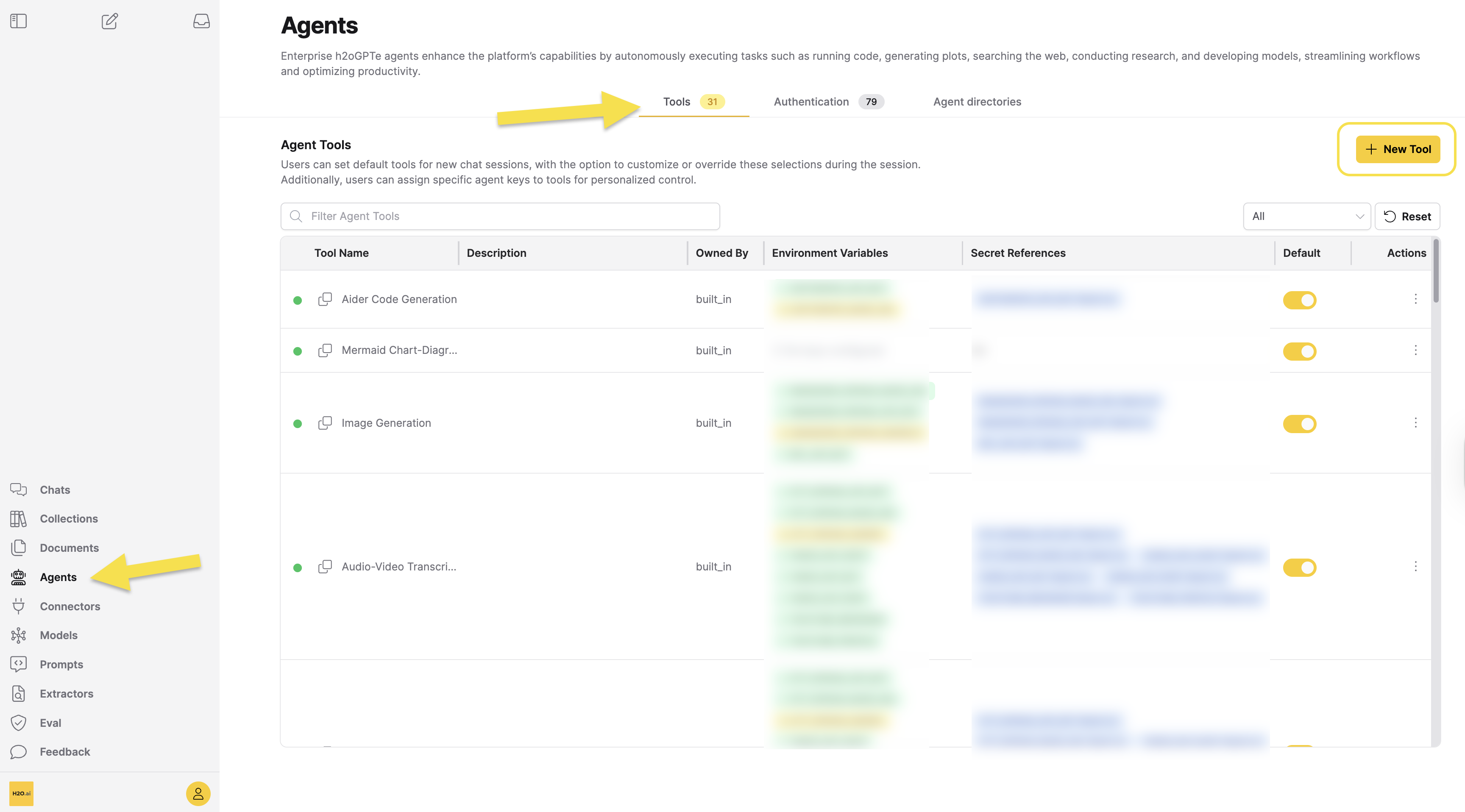The width and height of the screenshot is (1465, 812).
Task: Copy the Aider Code Generation tool name
Action: coord(325,299)
